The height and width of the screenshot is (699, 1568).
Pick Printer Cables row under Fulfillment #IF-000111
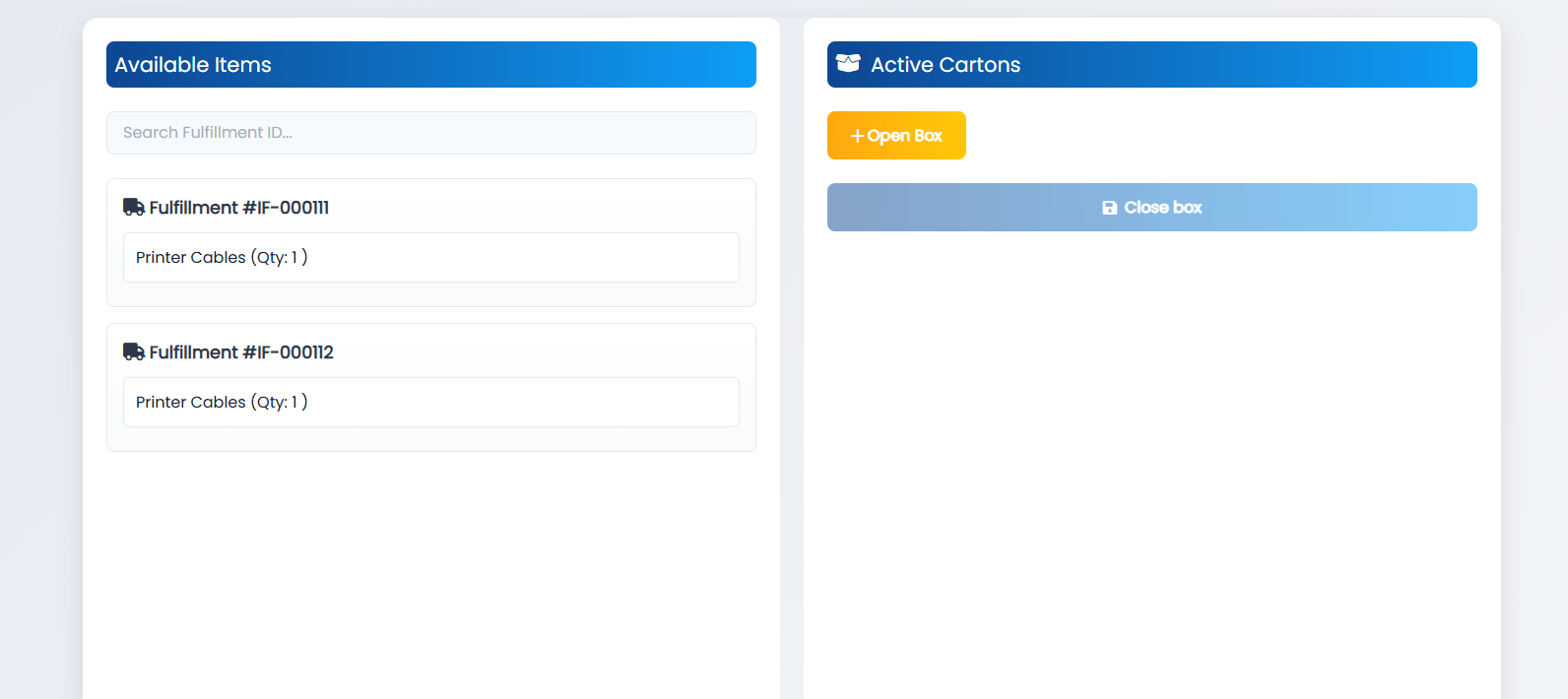tap(431, 258)
